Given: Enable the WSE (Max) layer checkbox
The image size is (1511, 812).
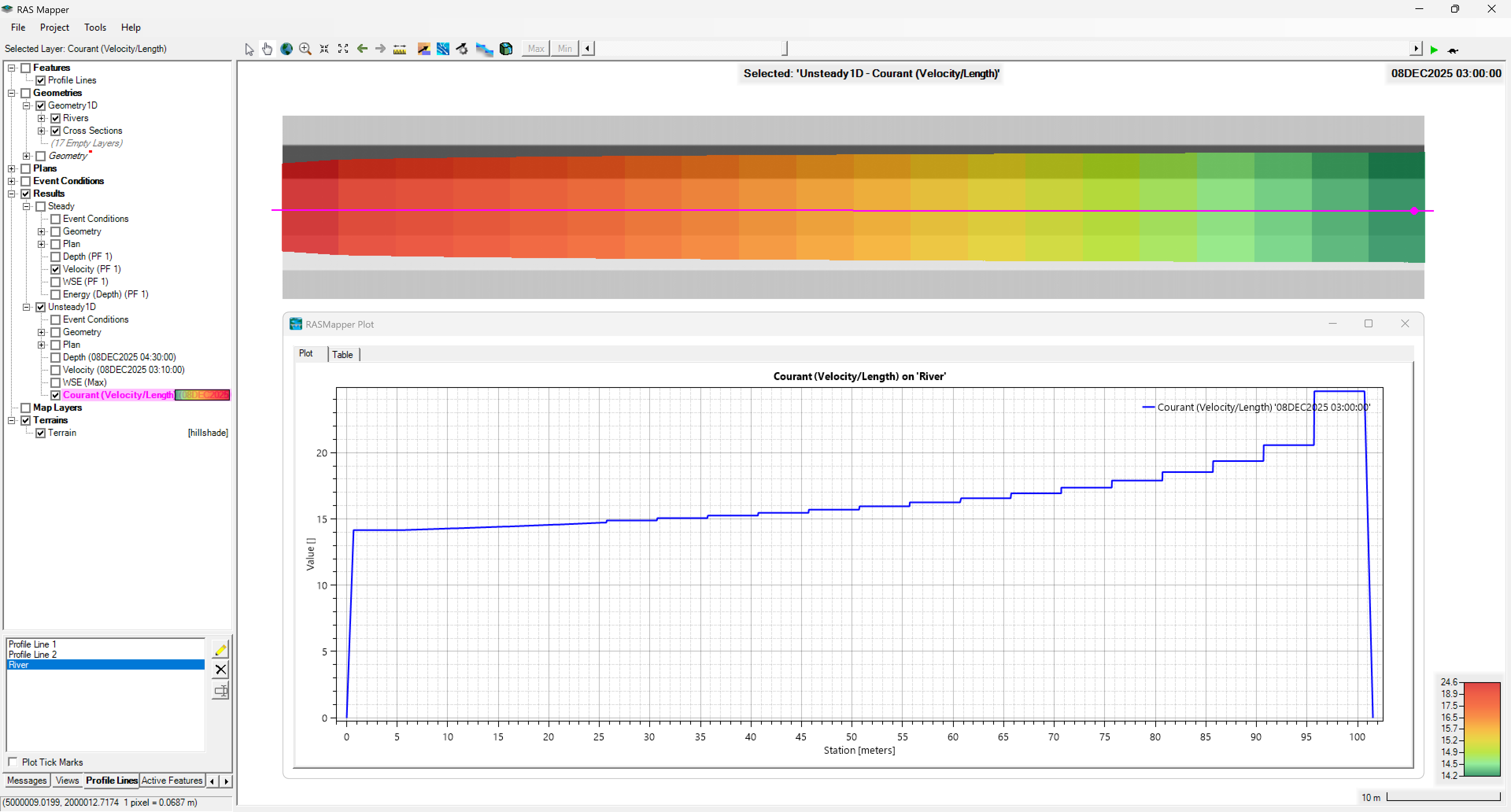Looking at the screenshot, I should [56, 383].
